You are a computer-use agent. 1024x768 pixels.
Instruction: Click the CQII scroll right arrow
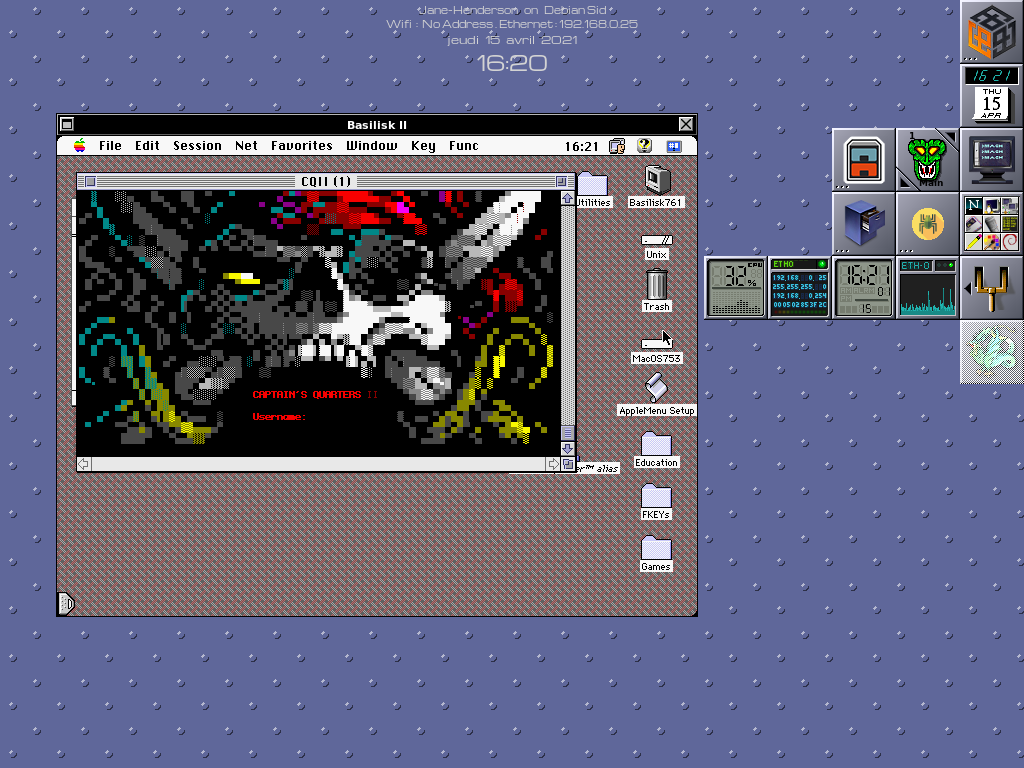point(553,464)
